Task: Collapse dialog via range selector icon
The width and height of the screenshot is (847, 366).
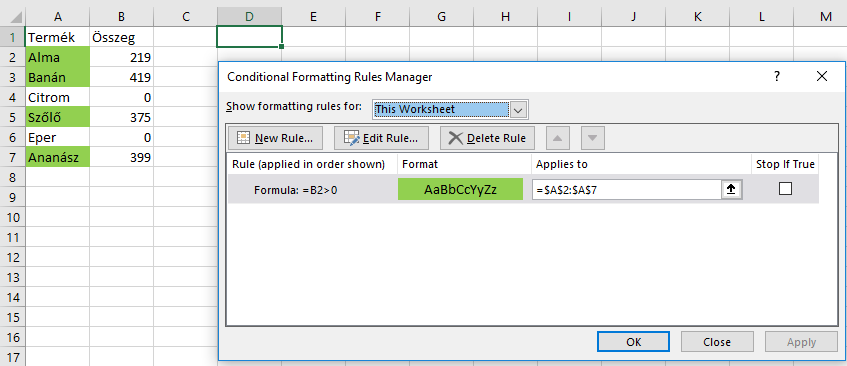Action: pyautogui.click(x=733, y=189)
